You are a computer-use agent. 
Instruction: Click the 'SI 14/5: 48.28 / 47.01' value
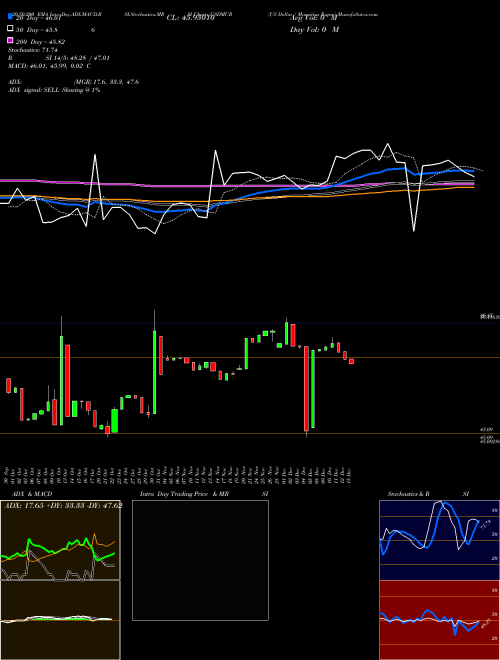pyautogui.click(x=78, y=58)
